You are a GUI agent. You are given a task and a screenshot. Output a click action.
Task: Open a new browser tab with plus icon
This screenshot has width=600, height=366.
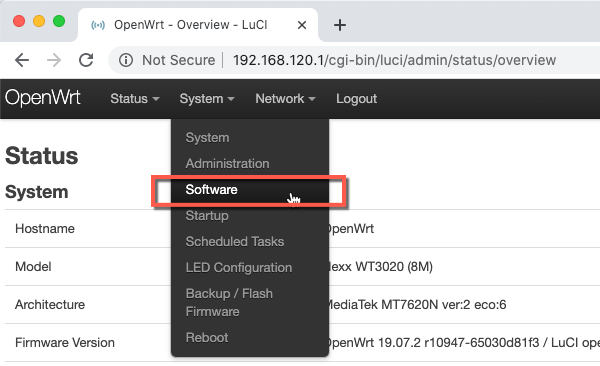(340, 25)
